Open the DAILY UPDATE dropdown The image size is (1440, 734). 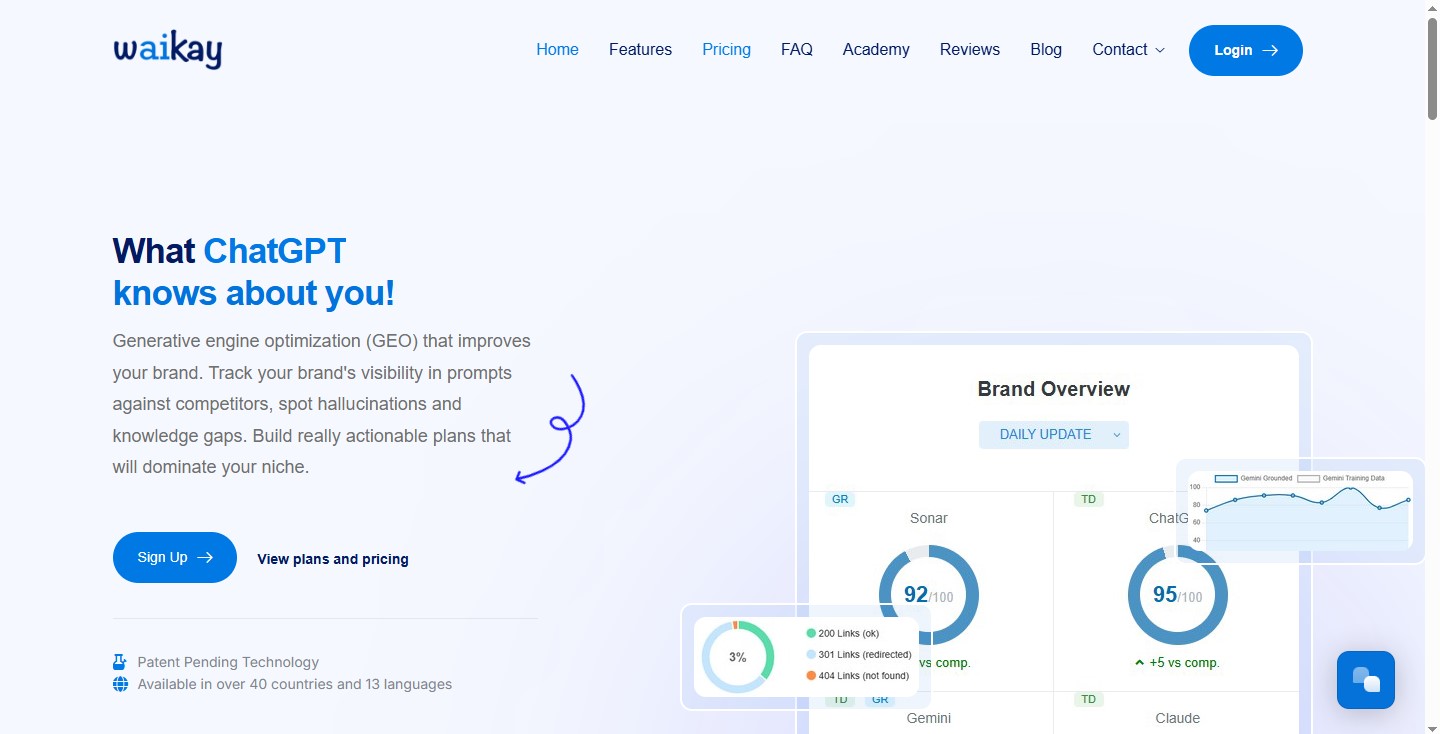1053,435
